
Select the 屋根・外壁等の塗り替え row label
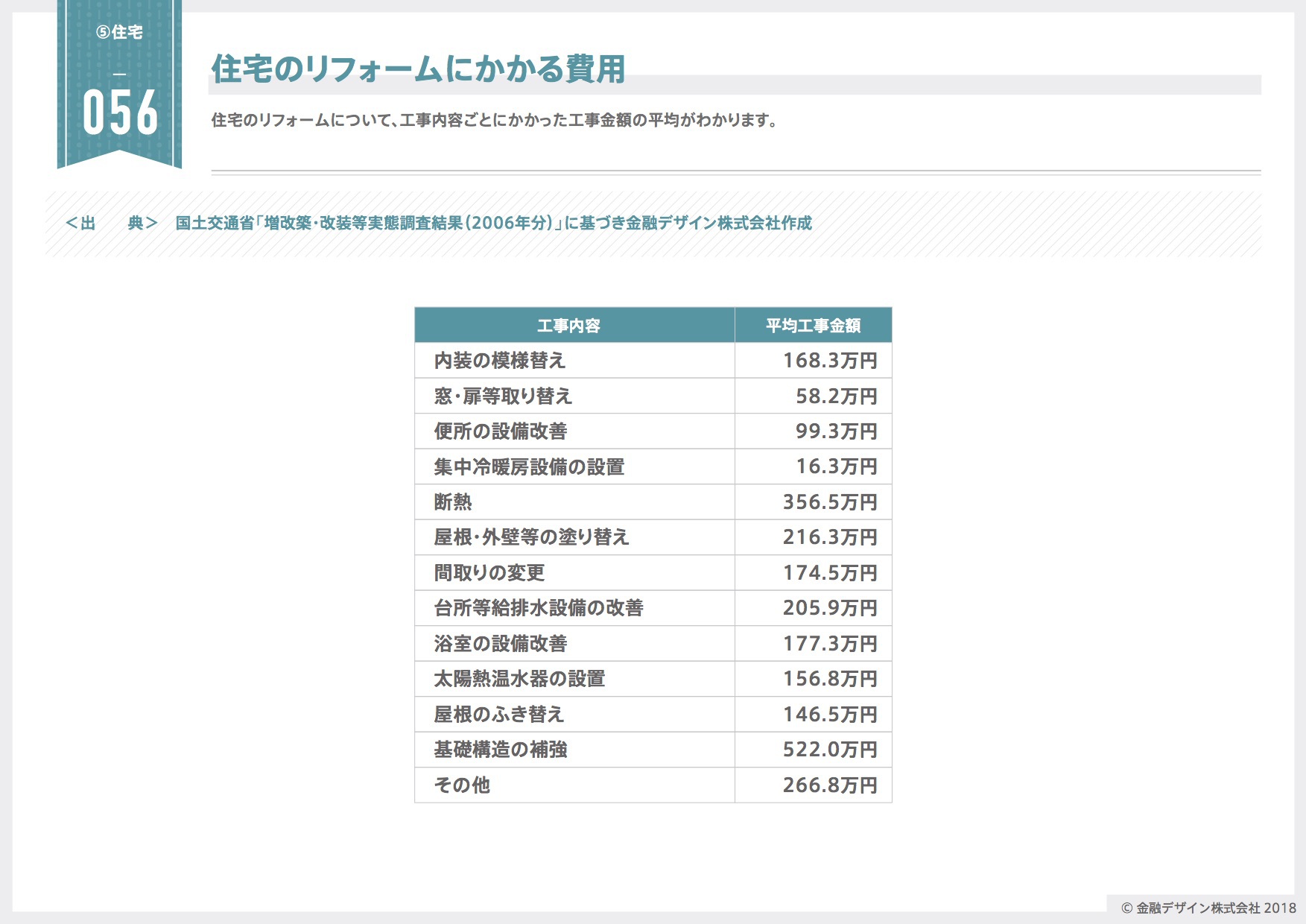pyautogui.click(x=531, y=537)
